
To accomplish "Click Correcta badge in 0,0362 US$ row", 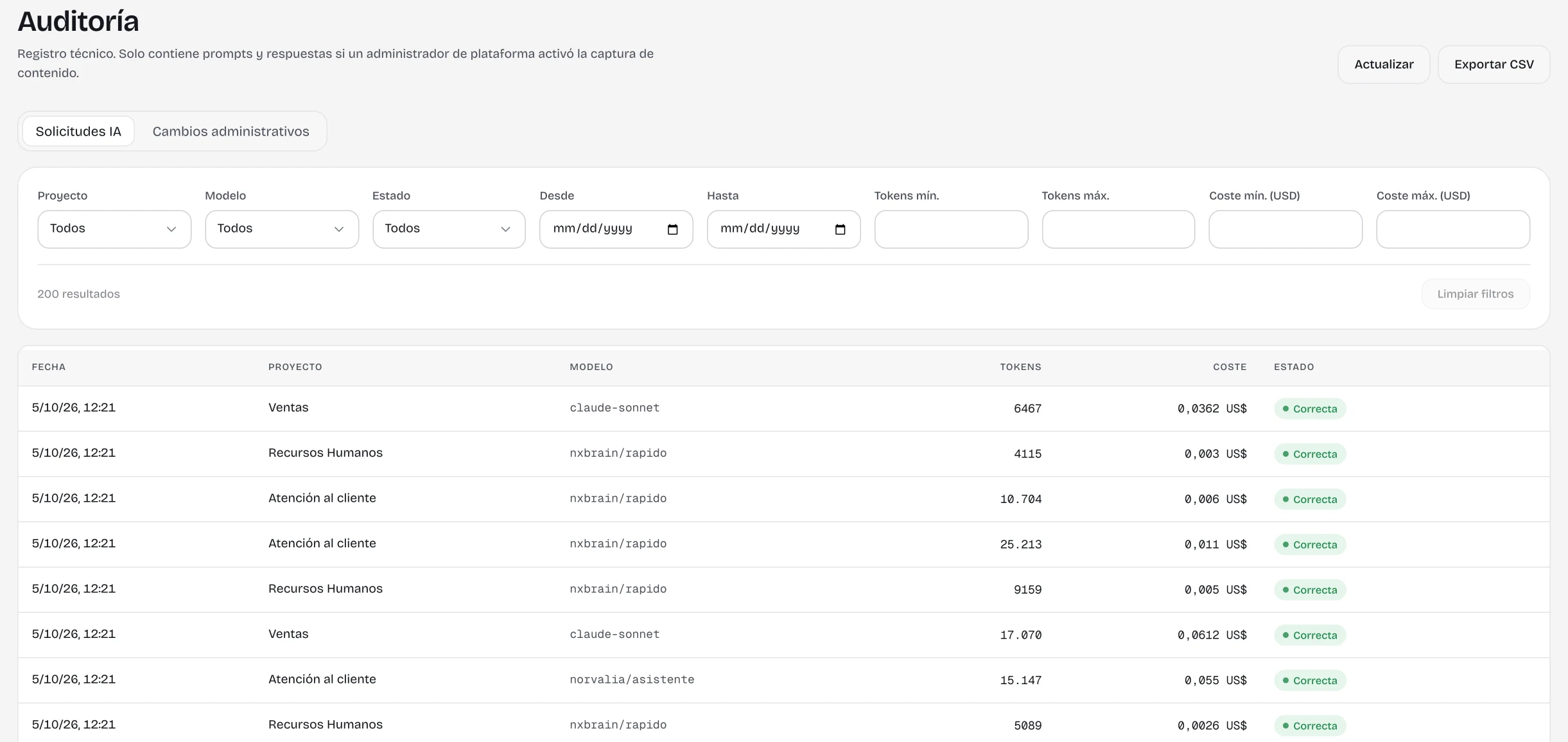I will [1310, 409].
